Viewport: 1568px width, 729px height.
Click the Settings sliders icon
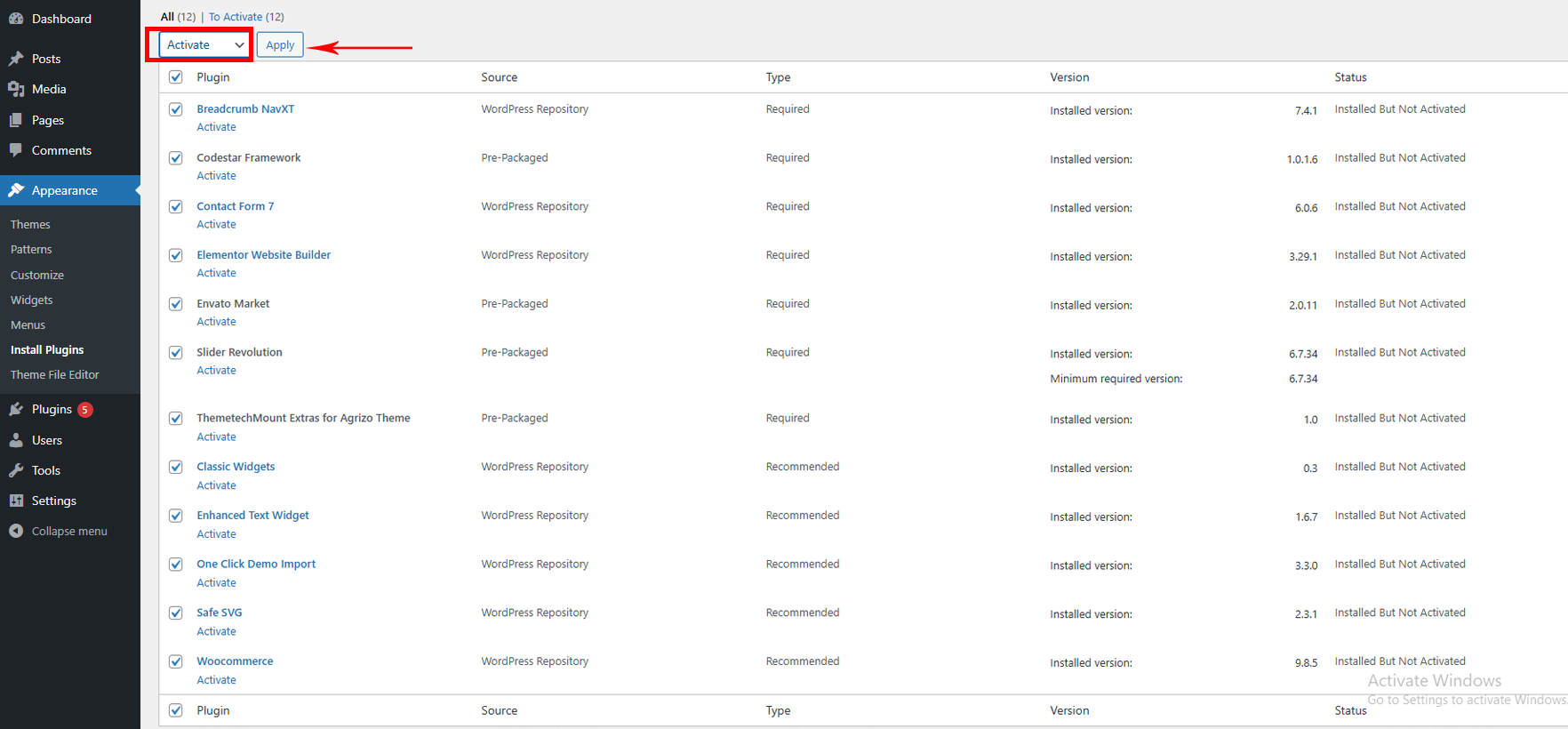point(16,501)
